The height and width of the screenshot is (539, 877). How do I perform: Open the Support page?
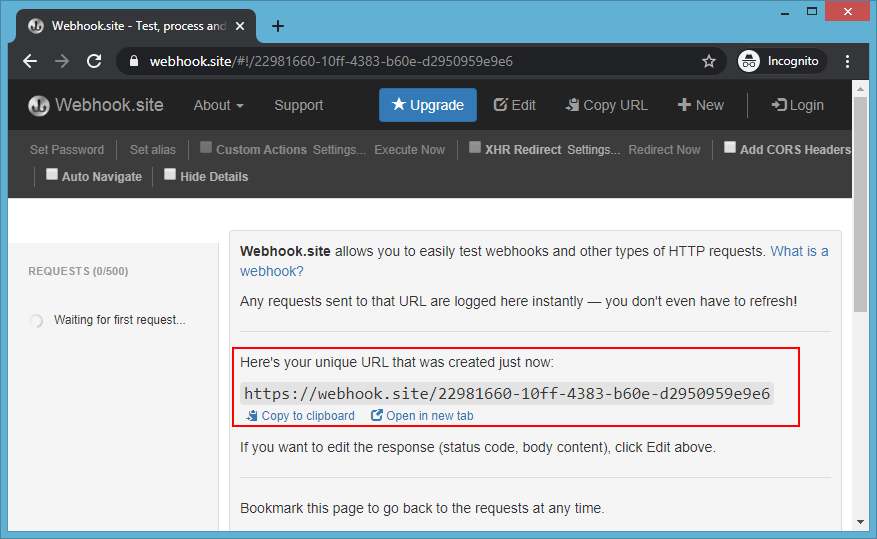(x=299, y=105)
